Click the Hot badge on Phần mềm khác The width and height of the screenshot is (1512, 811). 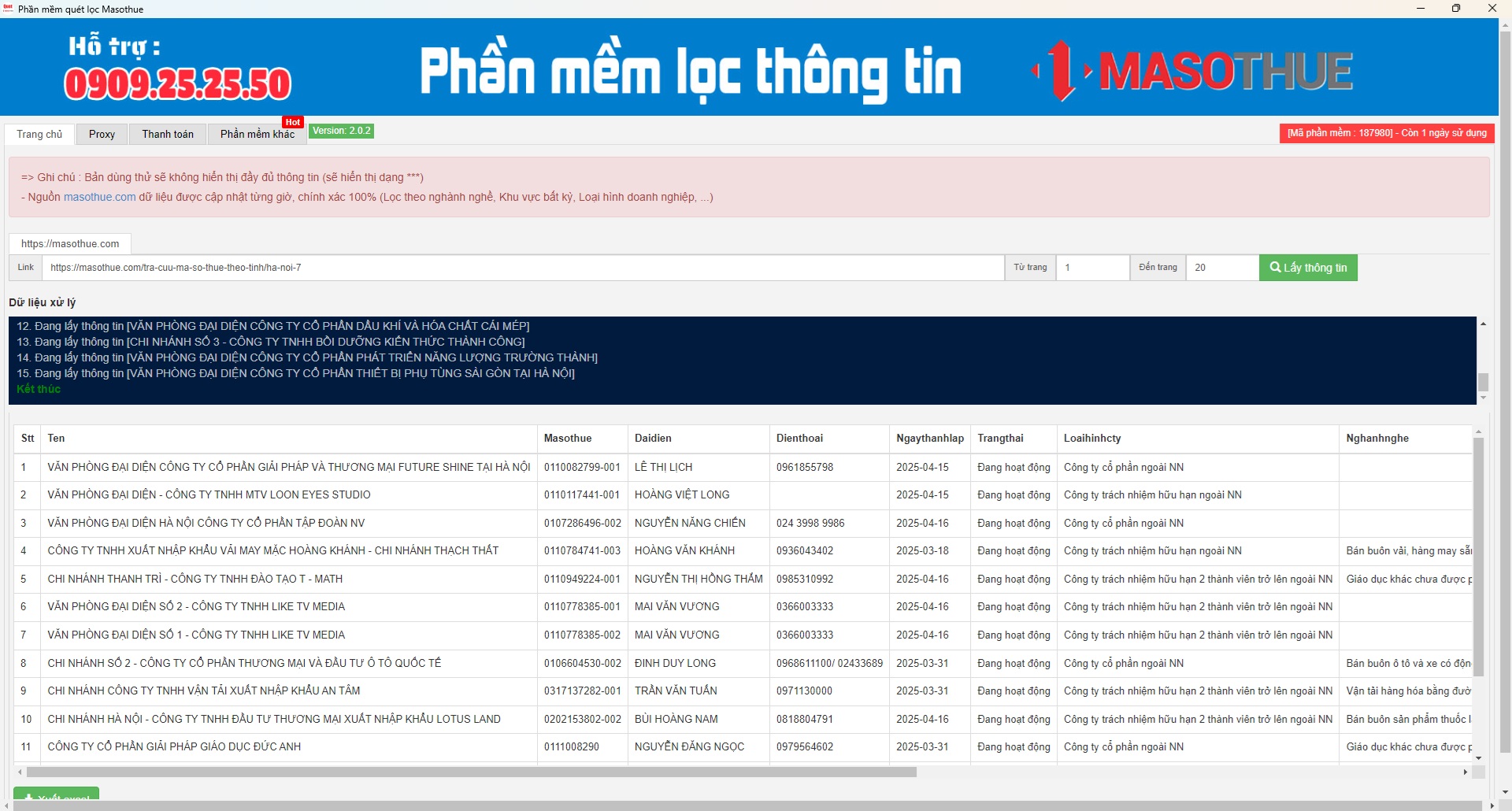293,122
